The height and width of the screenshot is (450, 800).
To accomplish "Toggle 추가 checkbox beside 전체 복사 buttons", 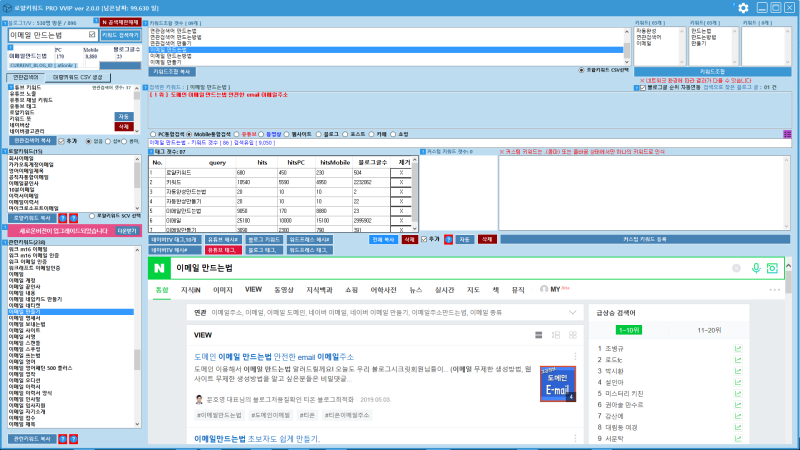I will tap(424, 239).
